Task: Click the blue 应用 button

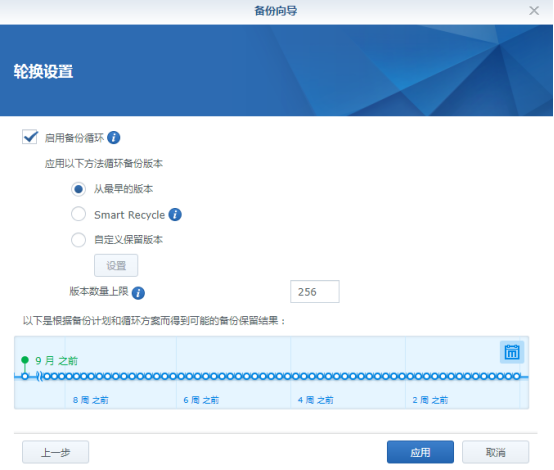Action: pos(420,452)
